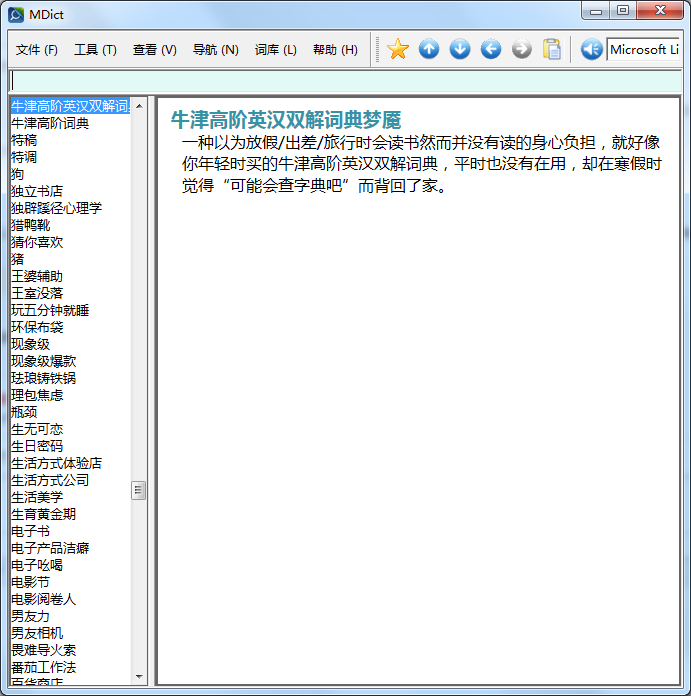Select entry 生活方式体验店
Image resolution: width=691 pixels, height=696 pixels.
point(56,463)
